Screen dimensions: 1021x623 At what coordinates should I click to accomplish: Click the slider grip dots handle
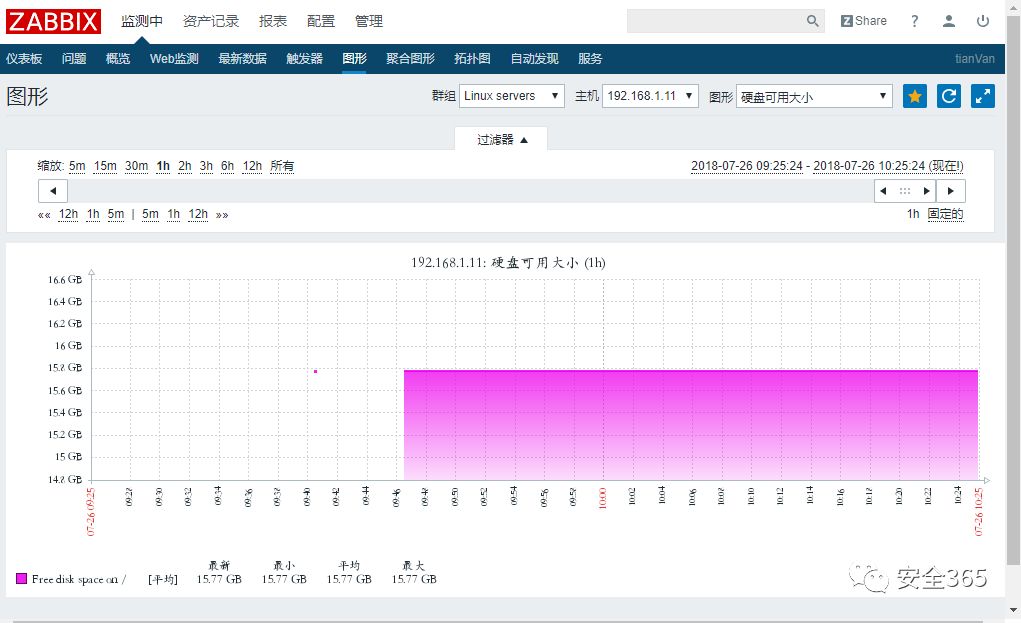tap(904, 191)
